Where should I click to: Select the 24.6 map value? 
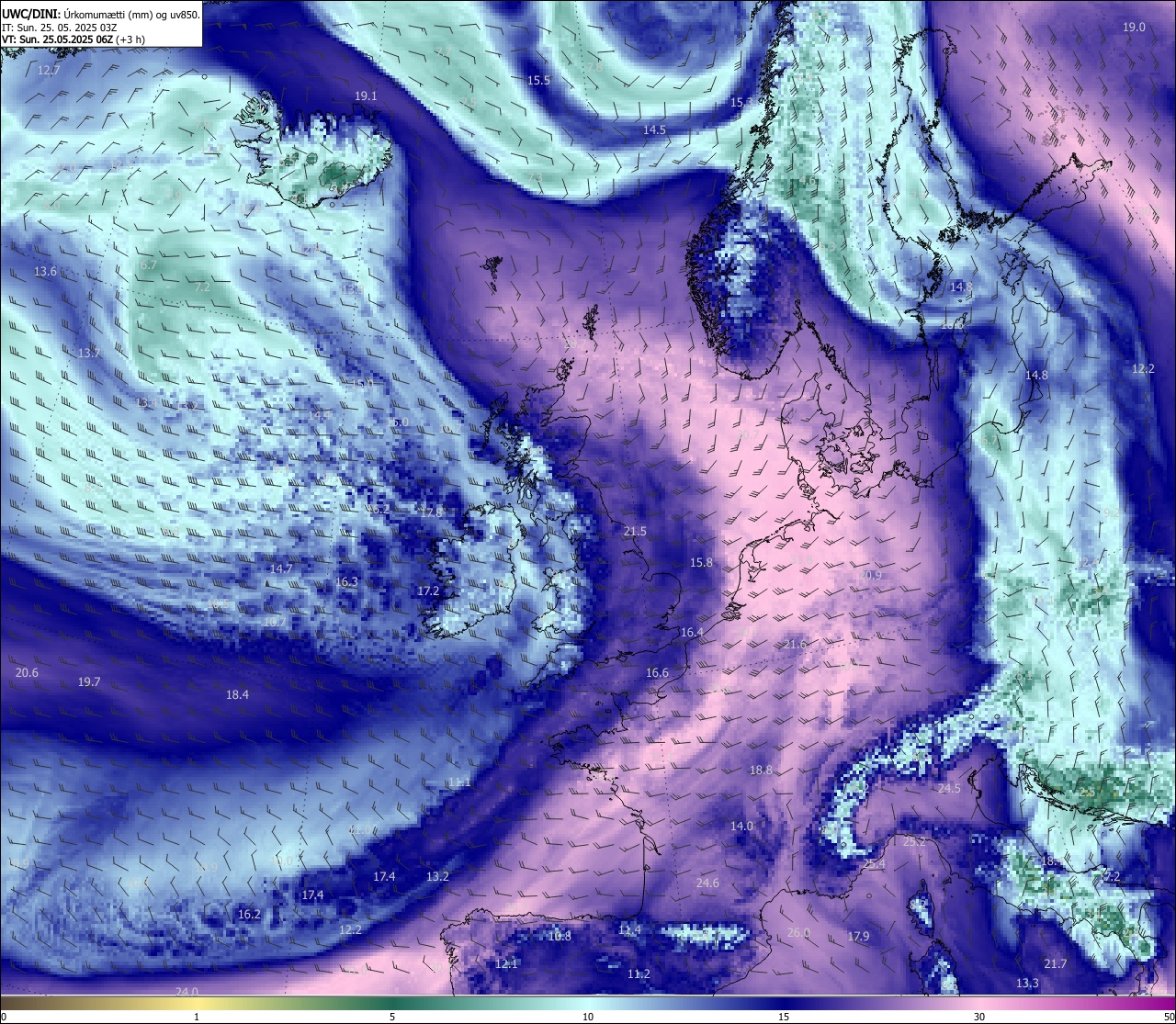pyautogui.click(x=707, y=883)
